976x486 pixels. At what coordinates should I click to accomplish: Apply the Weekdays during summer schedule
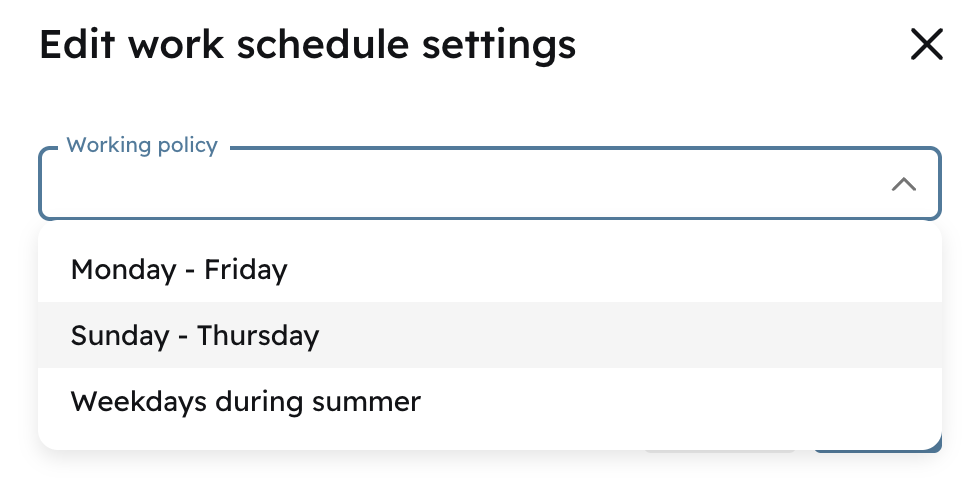tap(246, 402)
